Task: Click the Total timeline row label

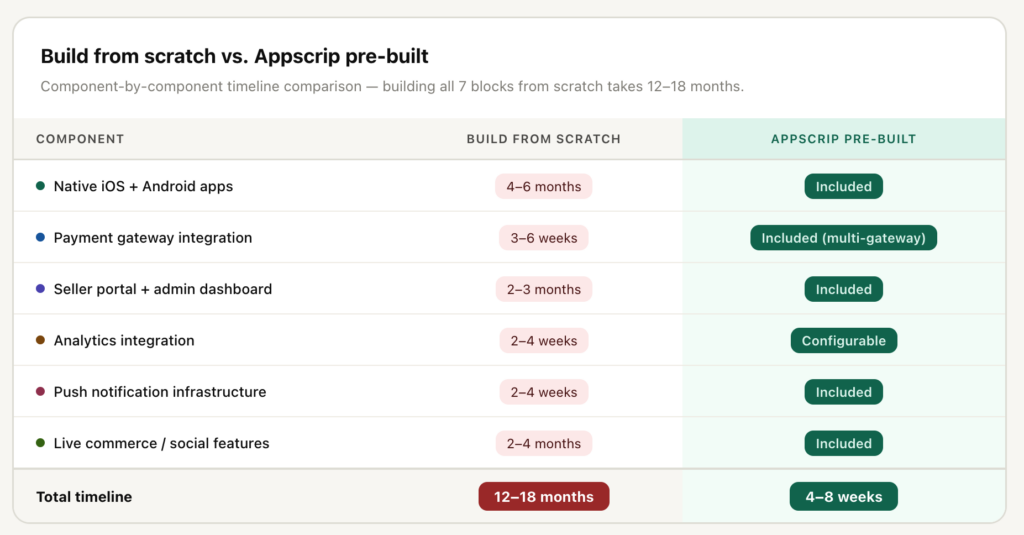Action: (84, 496)
